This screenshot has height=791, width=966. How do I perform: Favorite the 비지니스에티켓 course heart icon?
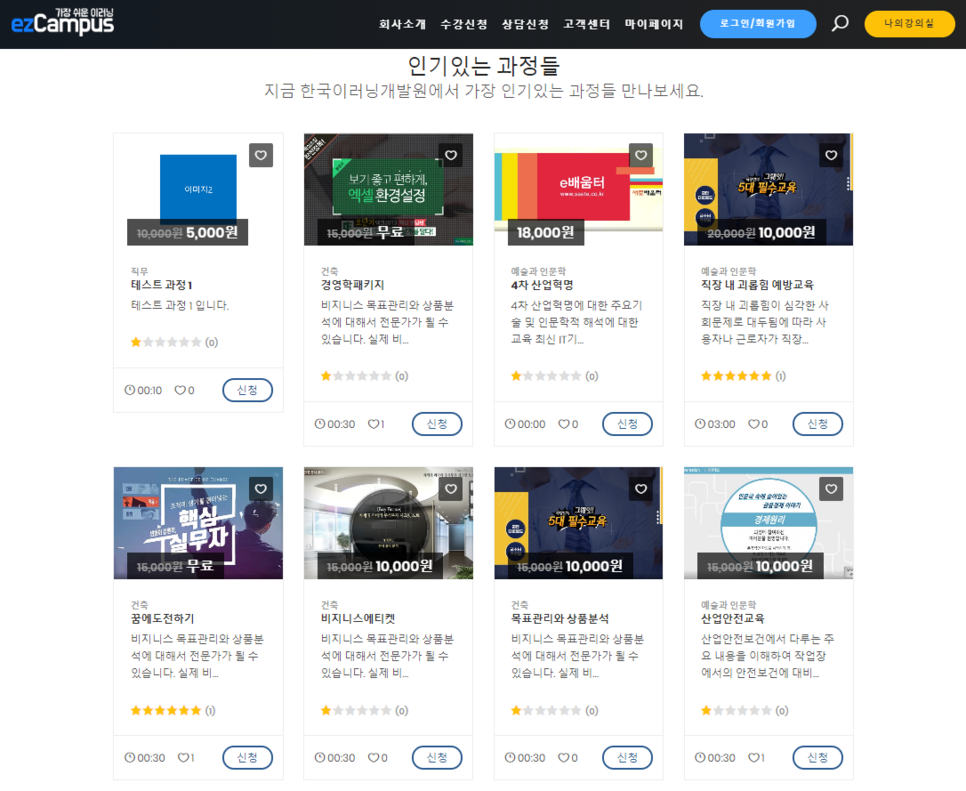451,489
